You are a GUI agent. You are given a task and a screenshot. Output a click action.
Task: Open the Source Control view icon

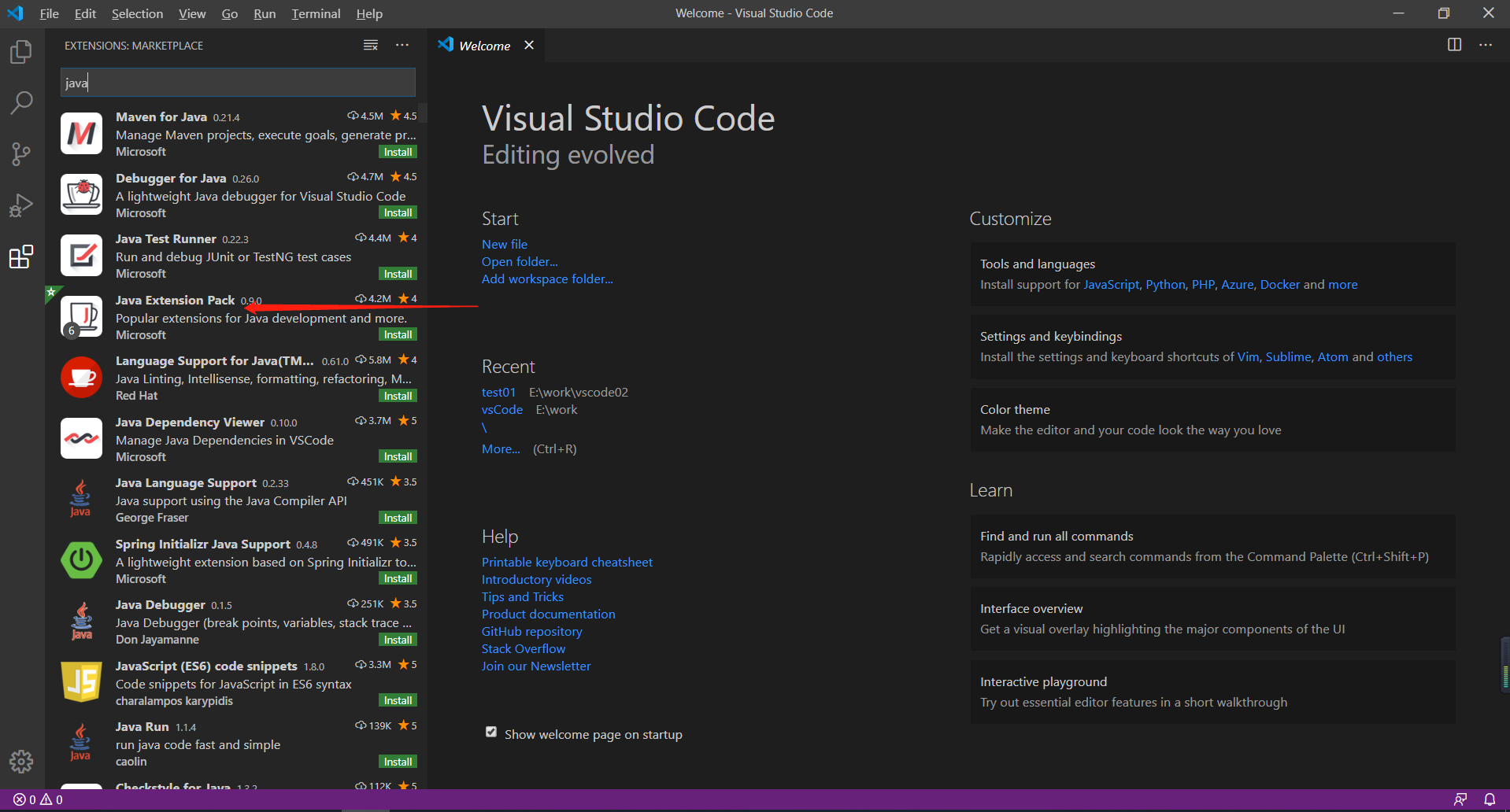(20, 154)
